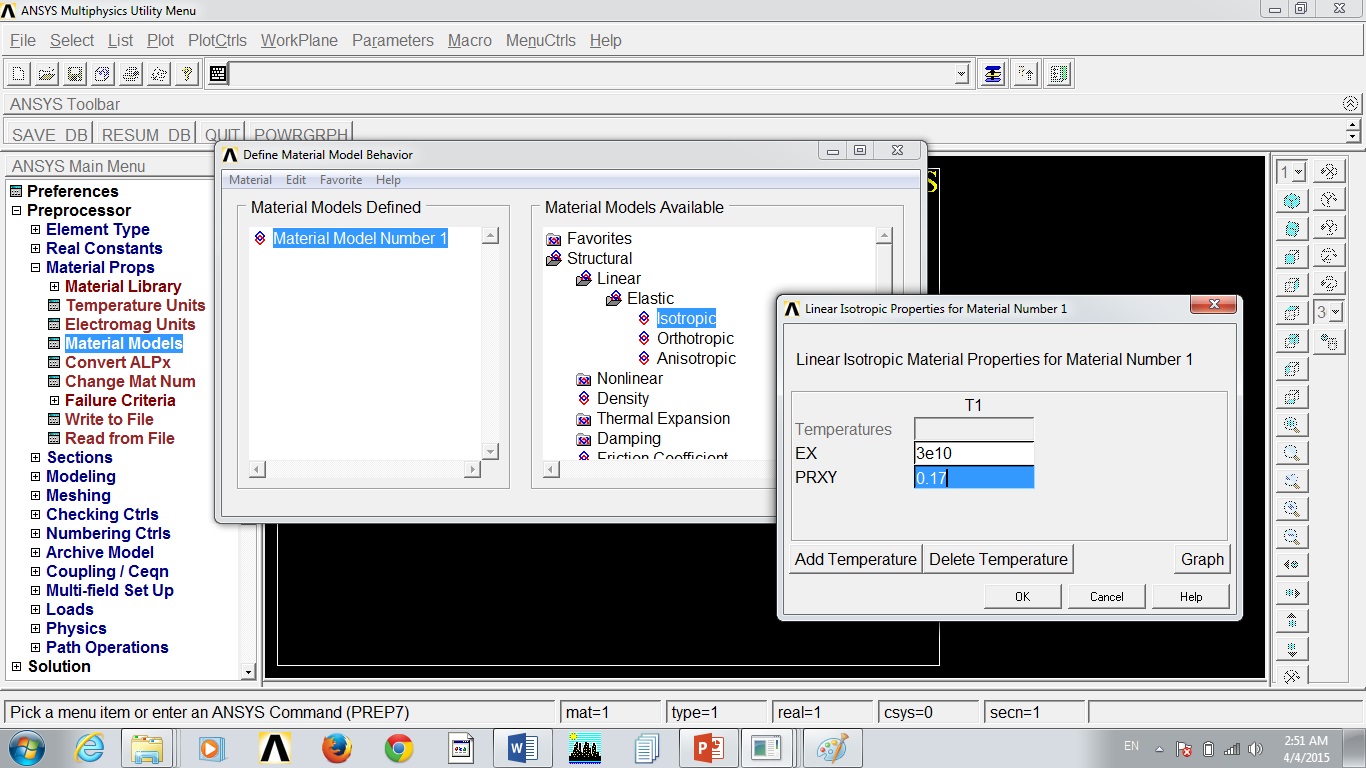Click the Open ANSYS File icon
This screenshot has height=768, width=1366.
(x=47, y=74)
